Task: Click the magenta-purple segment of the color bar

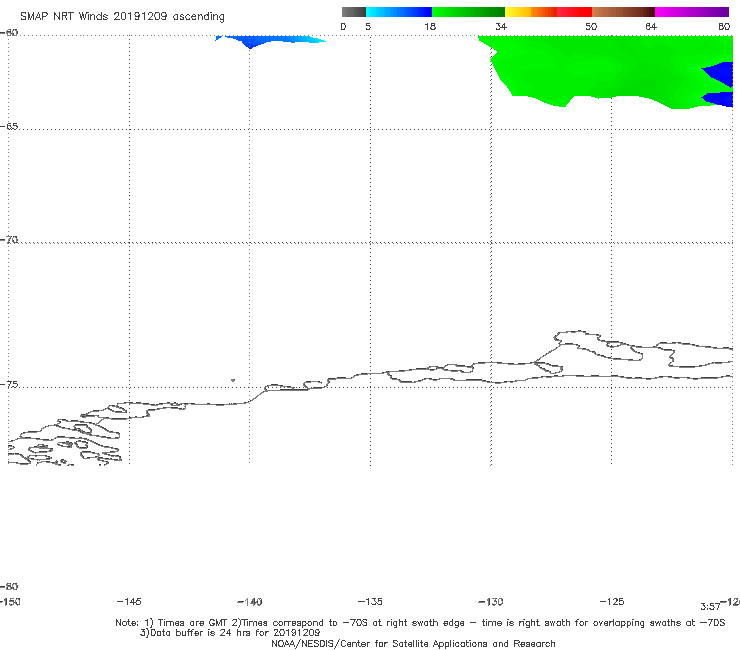Action: click(x=692, y=12)
